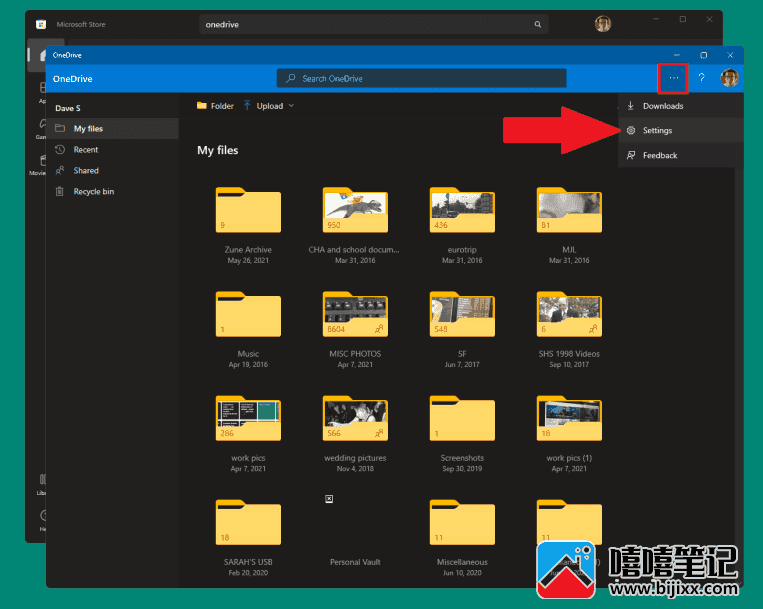Click the help question mark icon
This screenshot has width=763, height=609.
701,78
